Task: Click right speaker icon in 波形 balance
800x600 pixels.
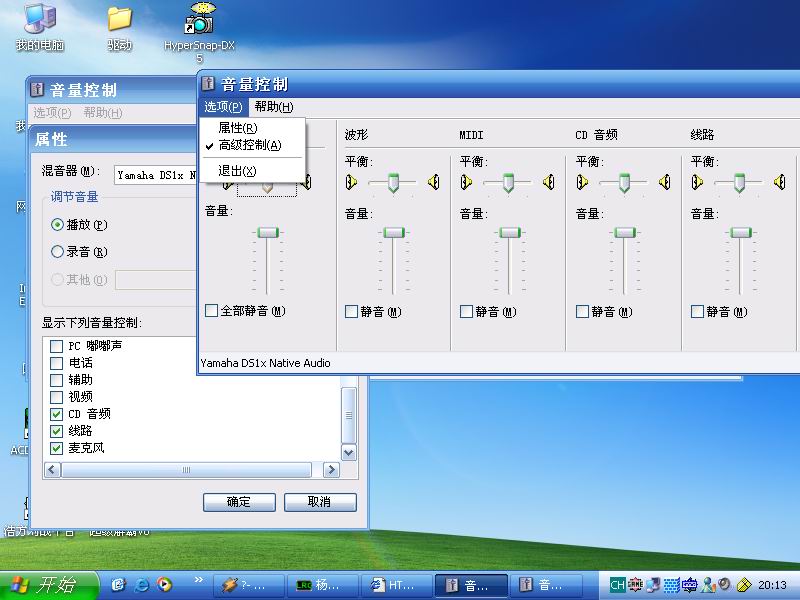Action: click(434, 182)
